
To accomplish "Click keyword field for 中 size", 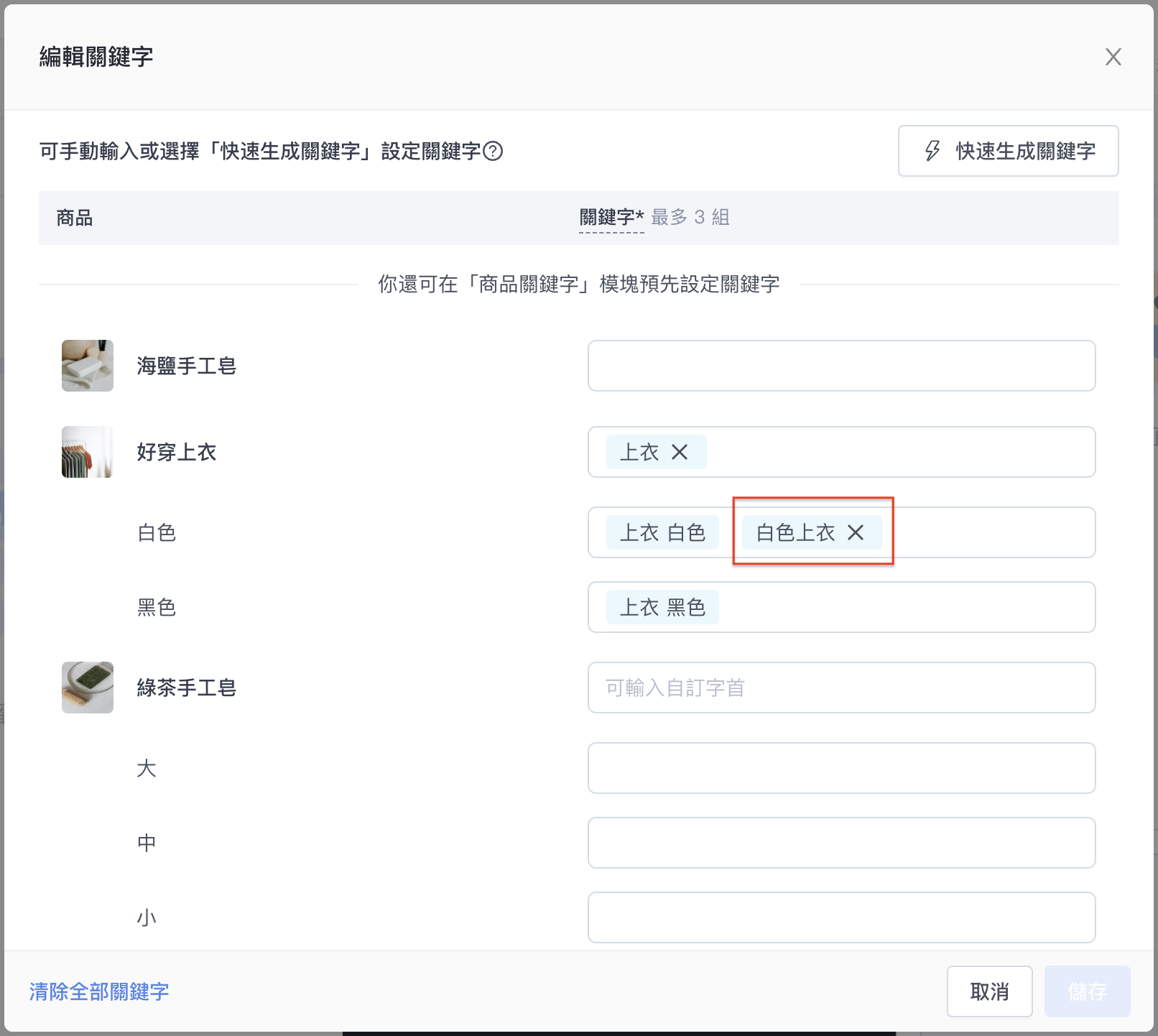I will pyautogui.click(x=841, y=843).
